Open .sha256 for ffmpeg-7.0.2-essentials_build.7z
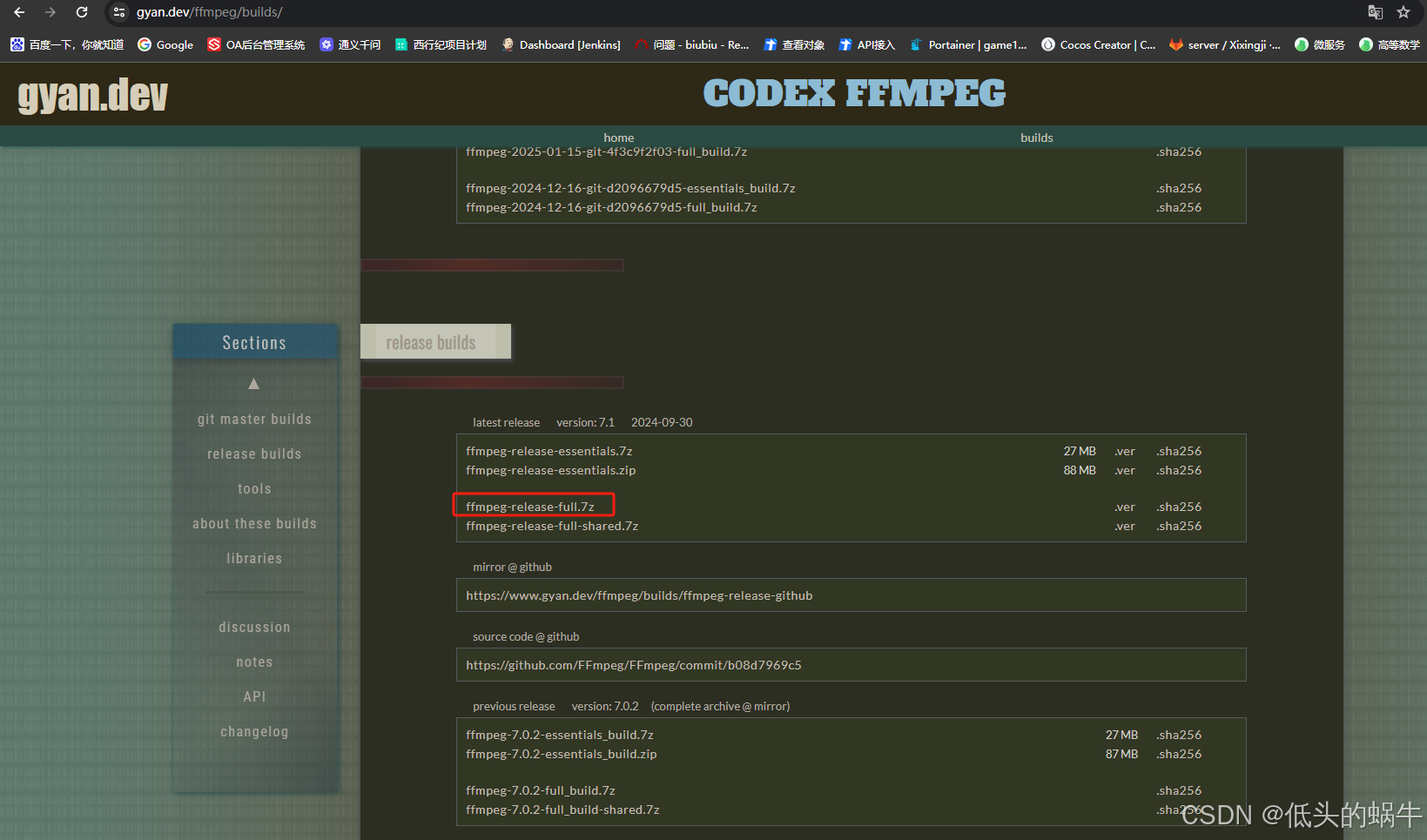The image size is (1427, 840). tap(1180, 735)
